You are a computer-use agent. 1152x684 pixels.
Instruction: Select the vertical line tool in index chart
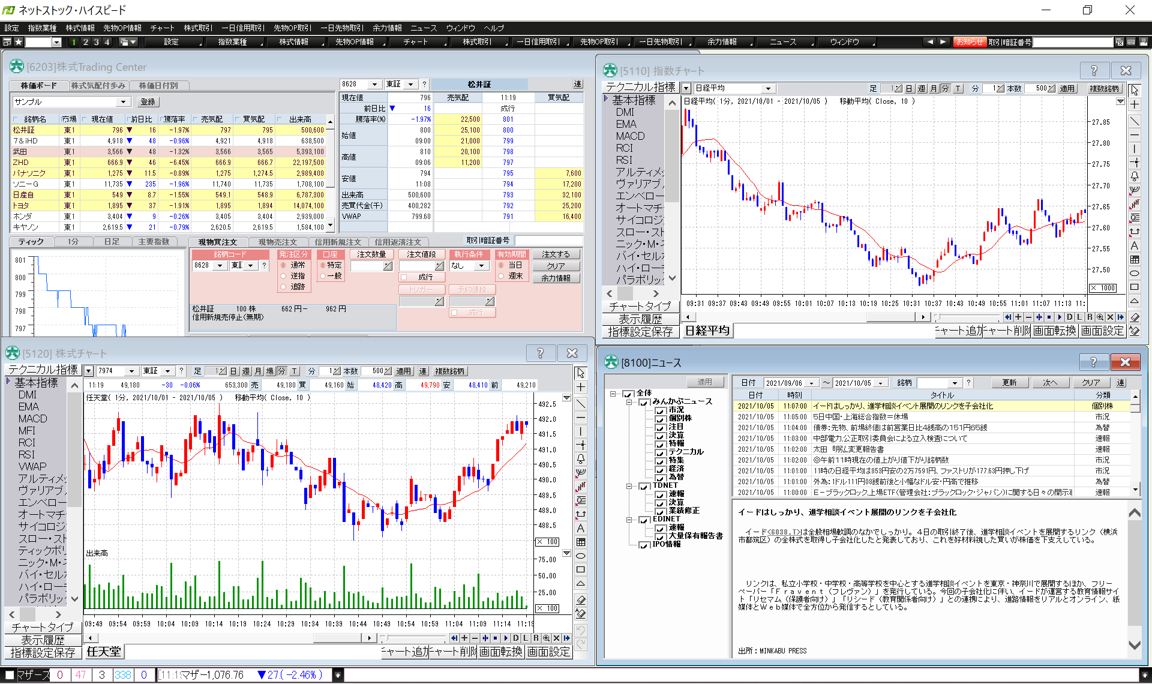(x=1135, y=148)
